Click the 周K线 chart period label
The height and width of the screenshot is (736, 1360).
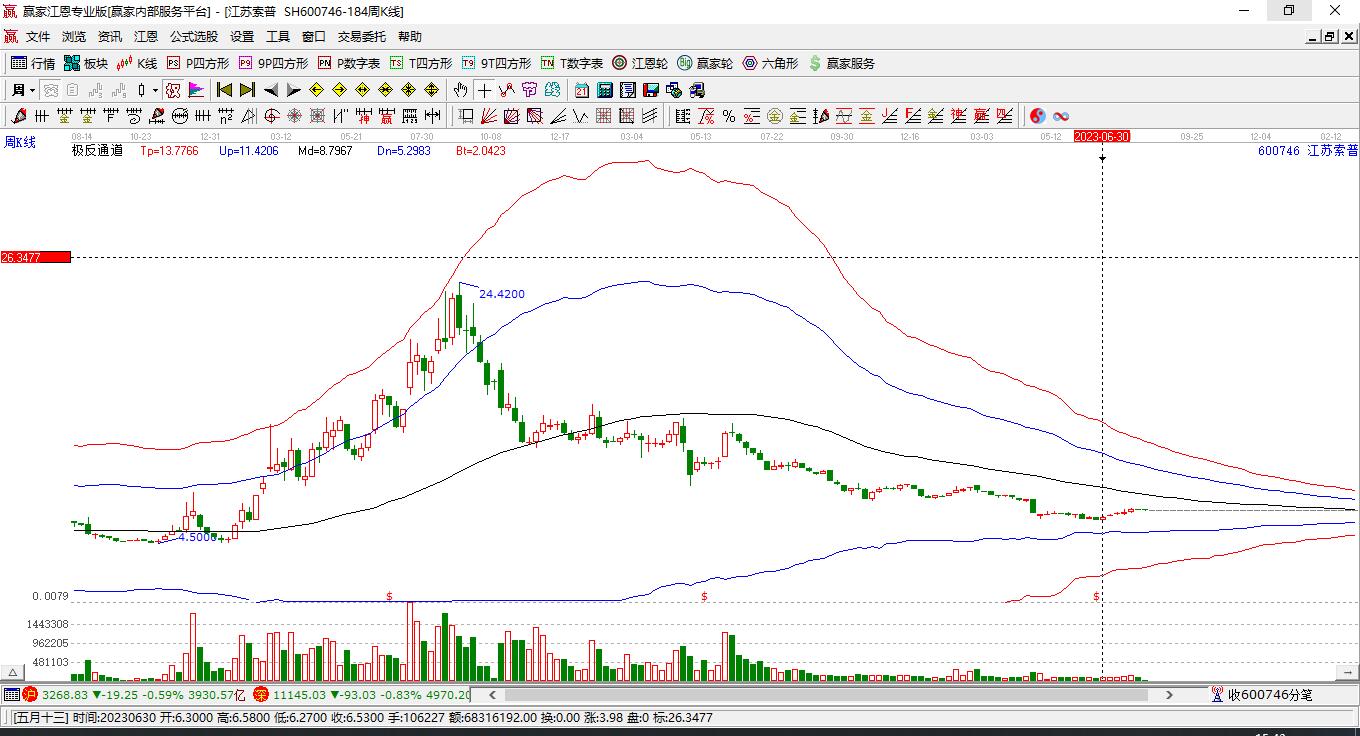[x=20, y=142]
